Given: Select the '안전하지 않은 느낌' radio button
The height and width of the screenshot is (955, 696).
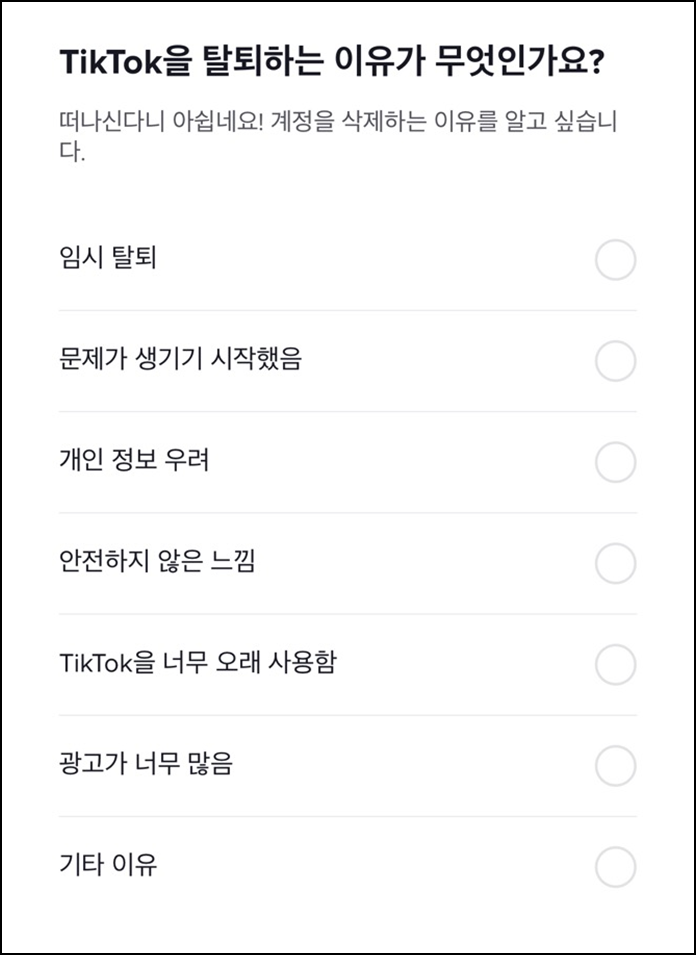Looking at the screenshot, I should tap(615, 560).
